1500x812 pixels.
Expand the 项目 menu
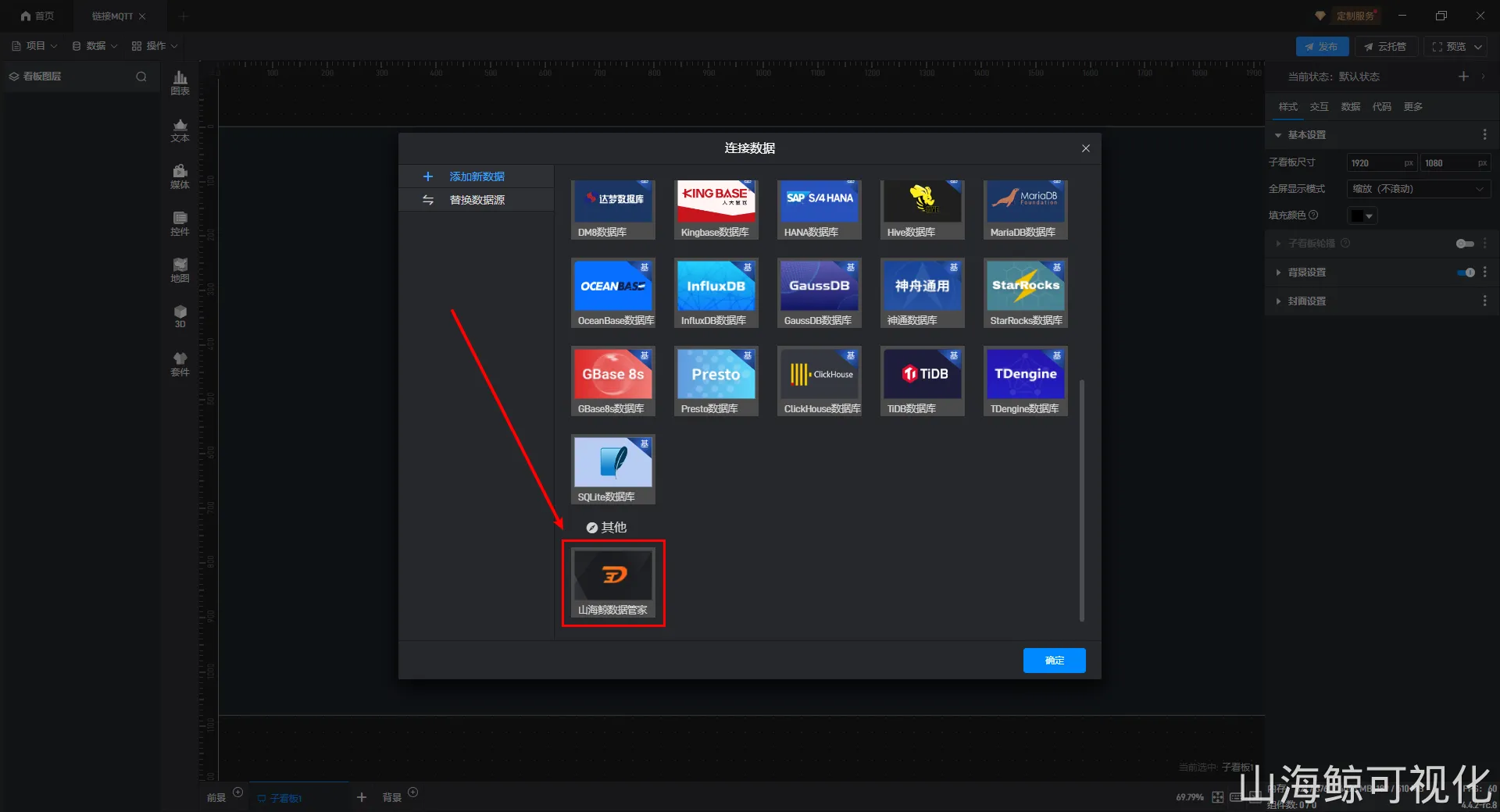point(34,46)
